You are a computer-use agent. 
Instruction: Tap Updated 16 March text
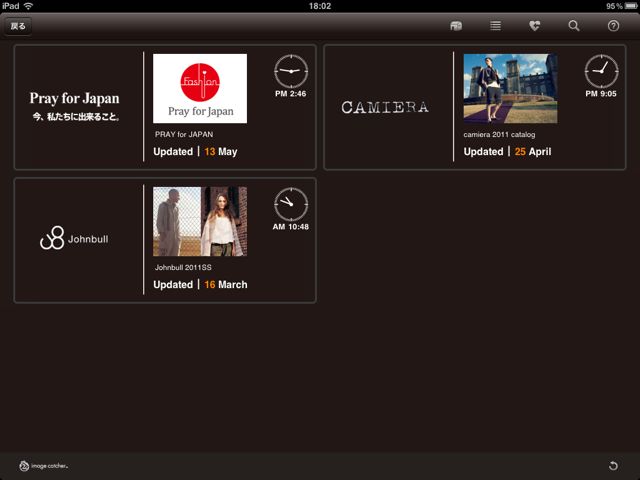point(200,284)
